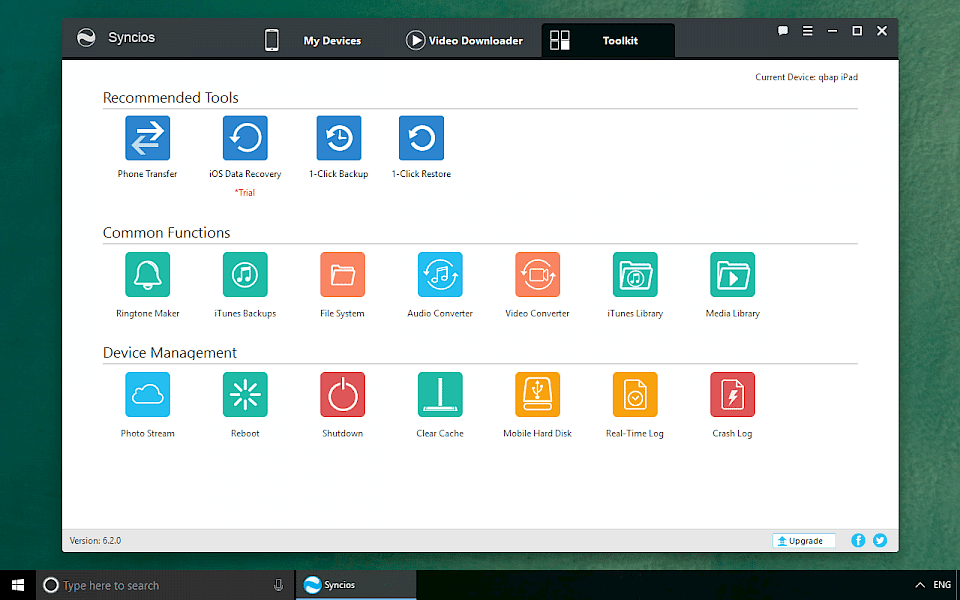The width and height of the screenshot is (960, 600).
Task: Open the Ringtone Maker
Action: pos(148,274)
